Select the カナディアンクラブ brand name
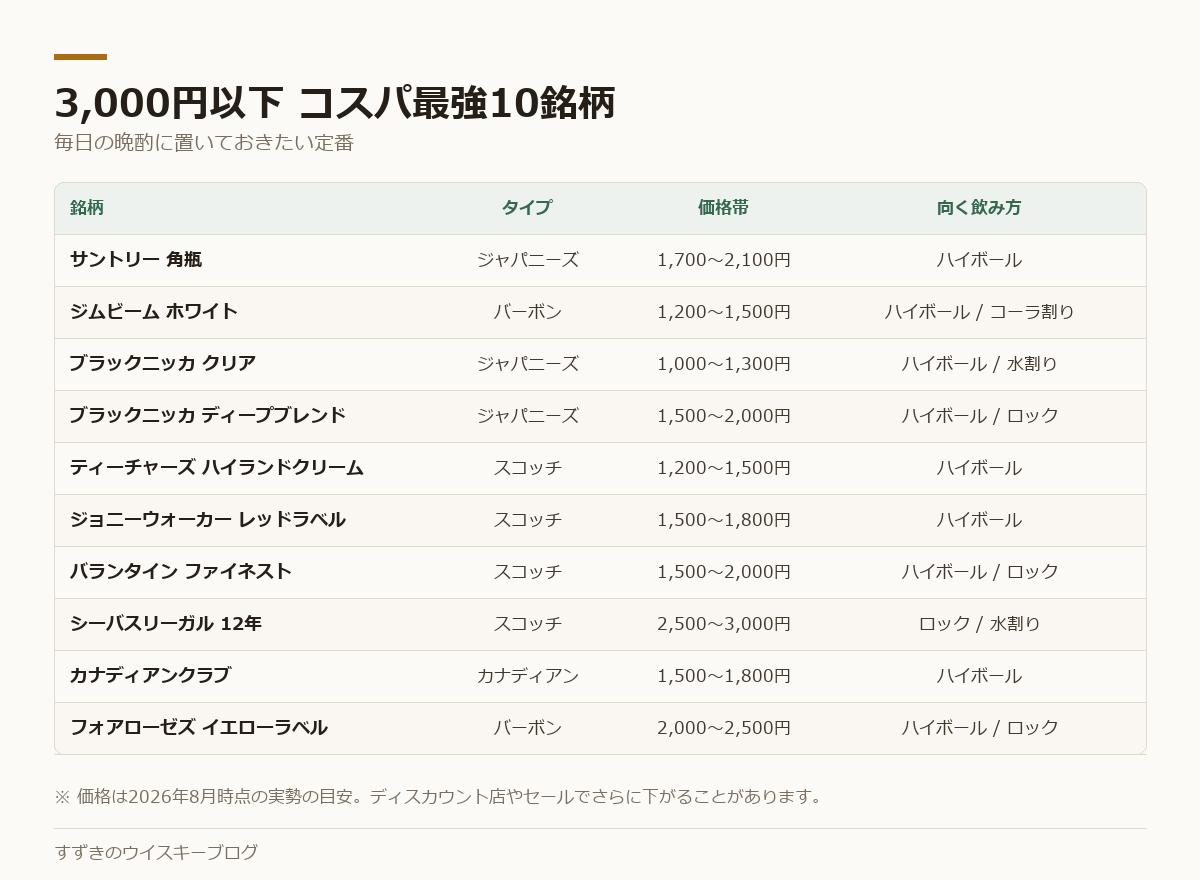1200x880 pixels. point(150,676)
